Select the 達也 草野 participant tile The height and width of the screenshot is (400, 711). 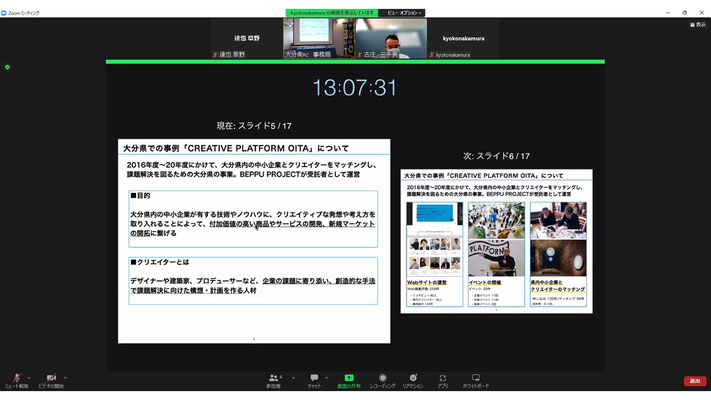click(247, 39)
